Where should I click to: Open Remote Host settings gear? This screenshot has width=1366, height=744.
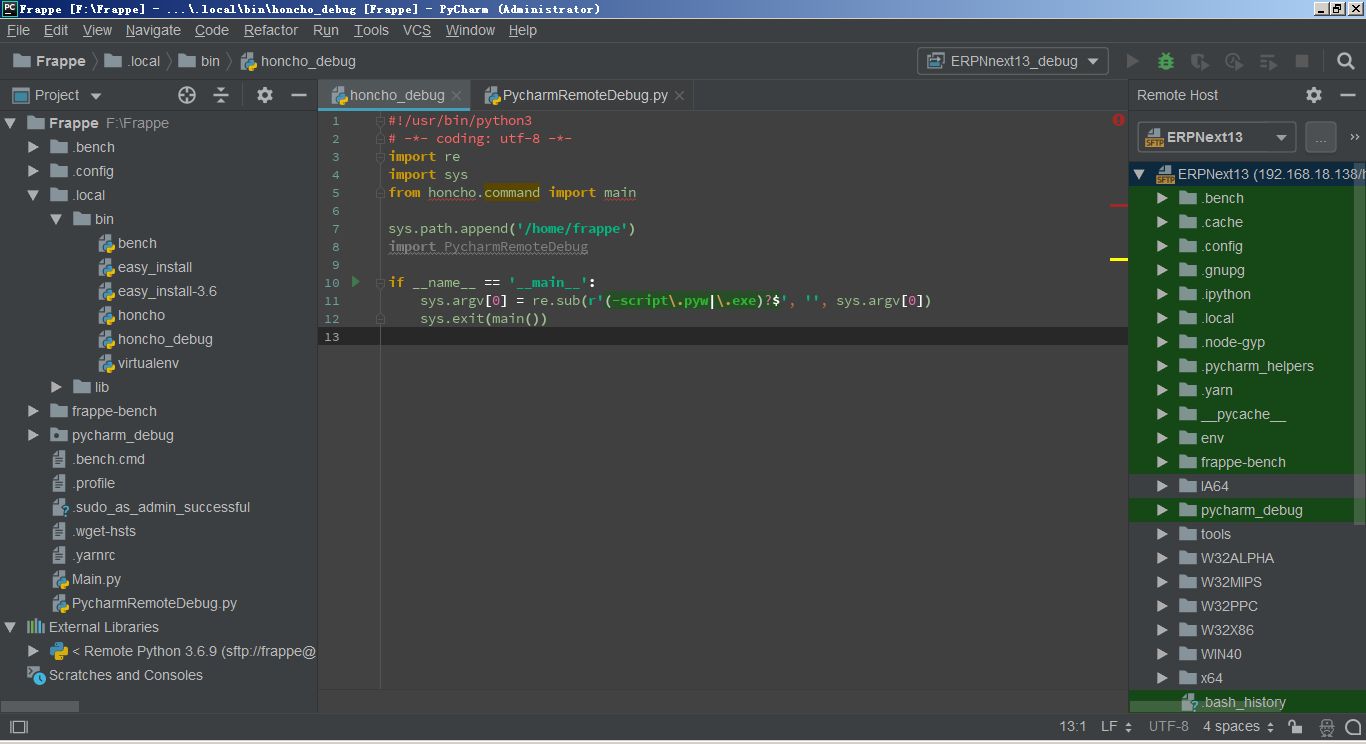point(1314,95)
